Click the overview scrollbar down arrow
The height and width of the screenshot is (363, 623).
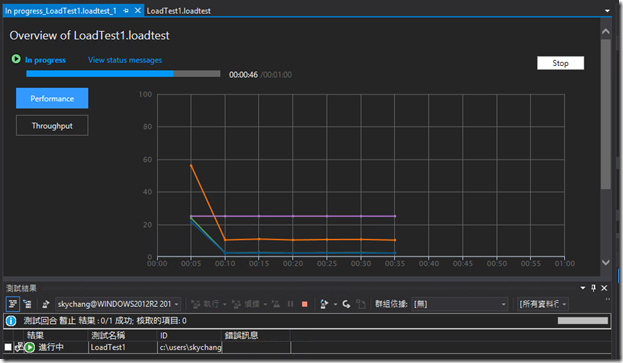point(606,262)
